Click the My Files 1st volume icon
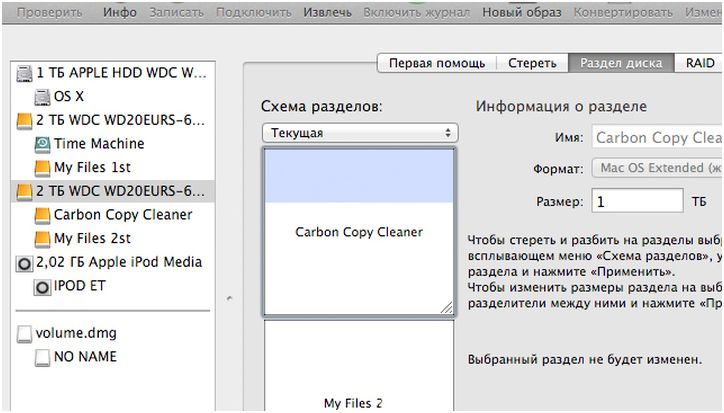Viewport: 724px width, 413px height. pyautogui.click(x=42, y=168)
